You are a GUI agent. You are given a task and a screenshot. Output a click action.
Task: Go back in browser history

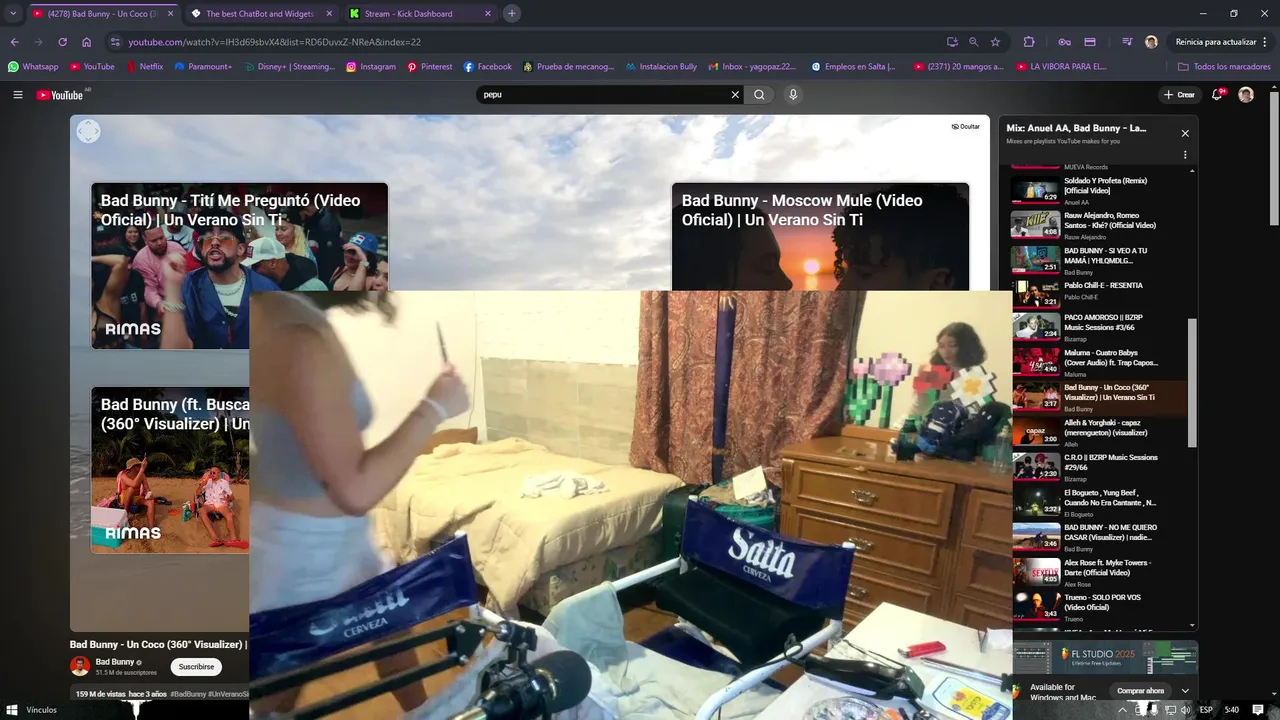14,42
